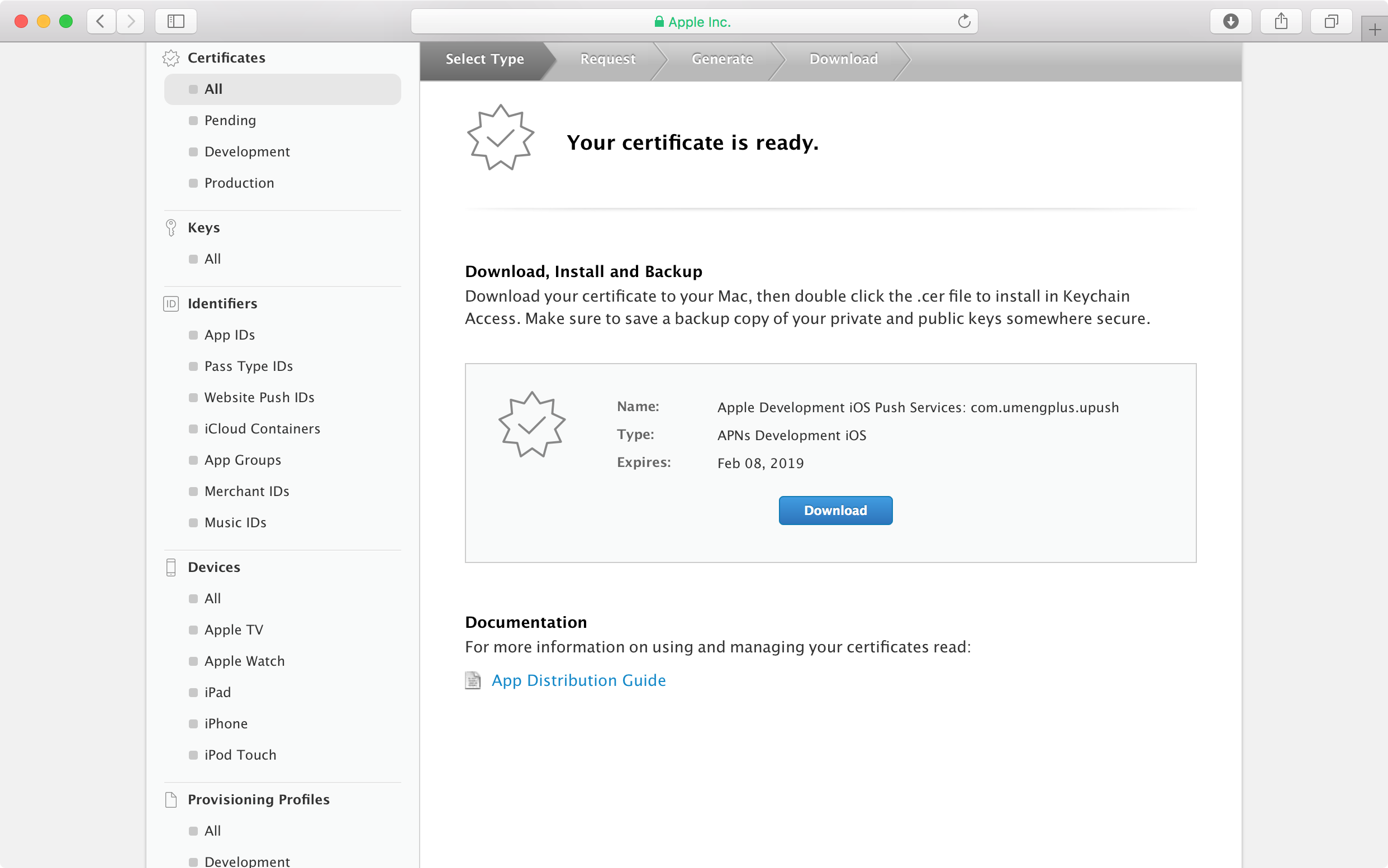Click the Provisioning Profiles heading
This screenshot has width=1388, height=868.
[x=258, y=800]
